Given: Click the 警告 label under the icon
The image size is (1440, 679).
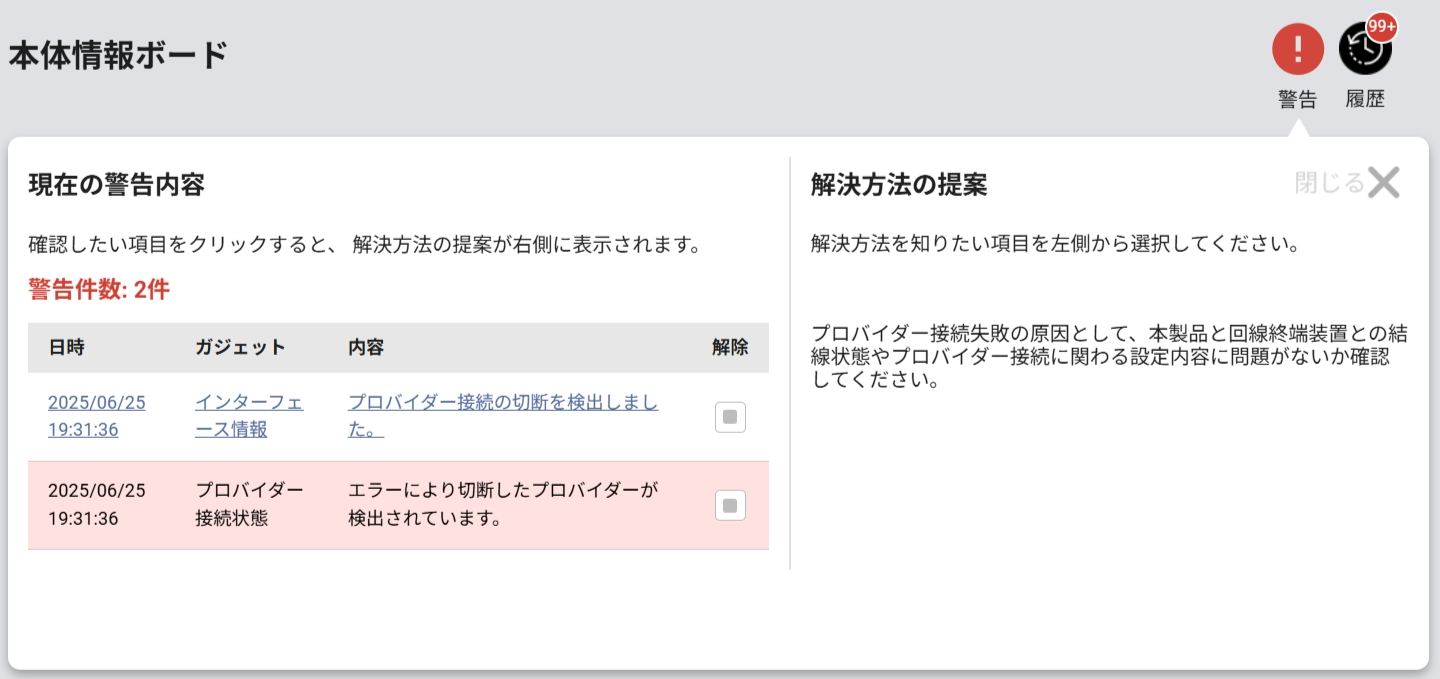Looking at the screenshot, I should (1297, 99).
